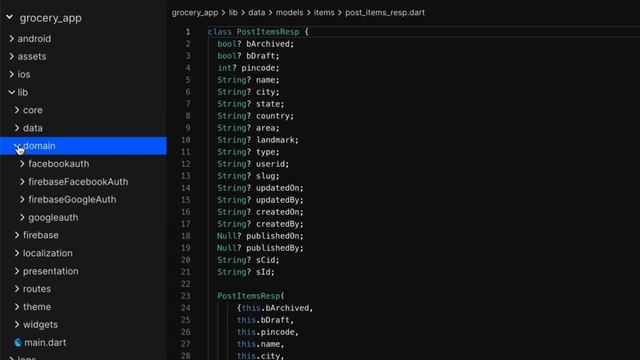Select the android folder label
Viewport: 640px width, 360px height.
[34, 38]
